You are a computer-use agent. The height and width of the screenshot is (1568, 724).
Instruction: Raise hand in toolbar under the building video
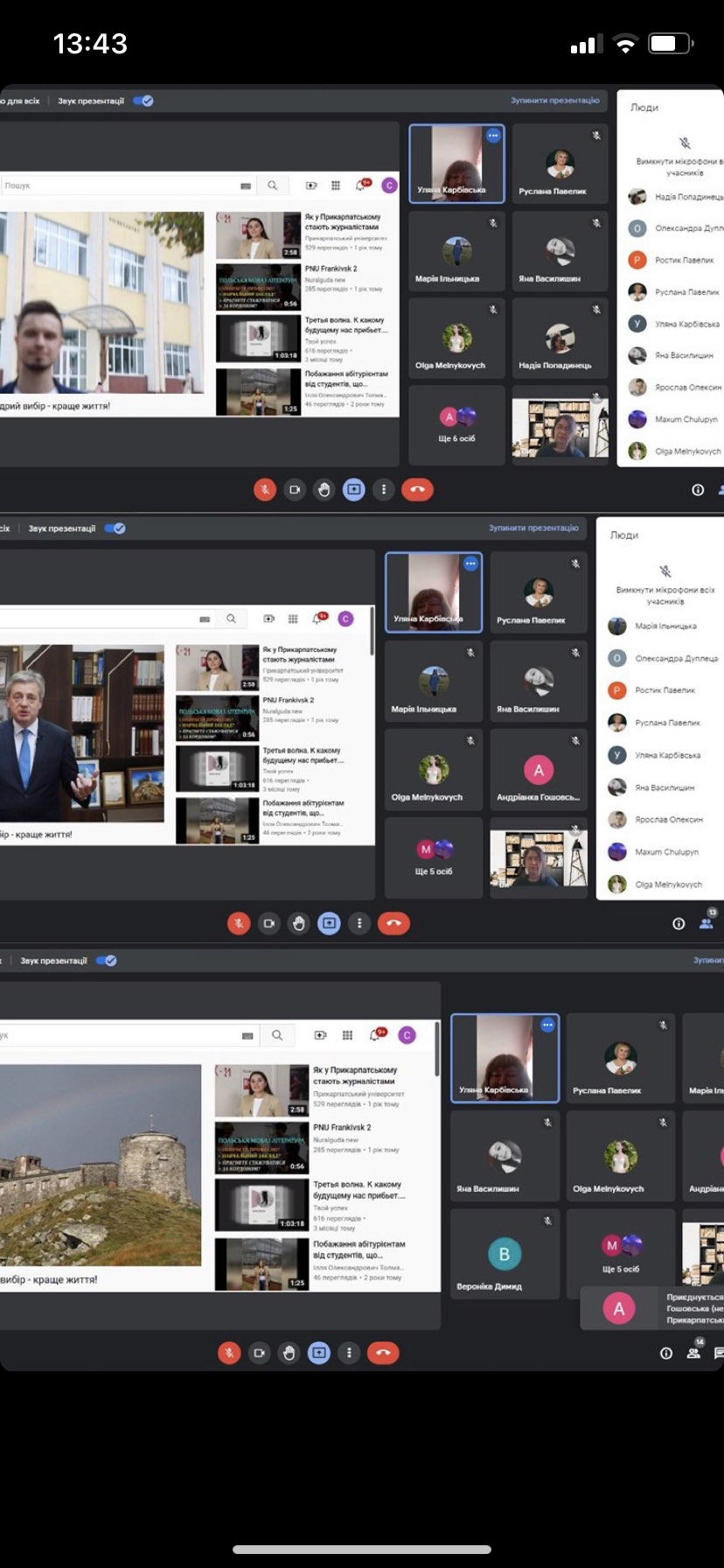click(x=324, y=490)
